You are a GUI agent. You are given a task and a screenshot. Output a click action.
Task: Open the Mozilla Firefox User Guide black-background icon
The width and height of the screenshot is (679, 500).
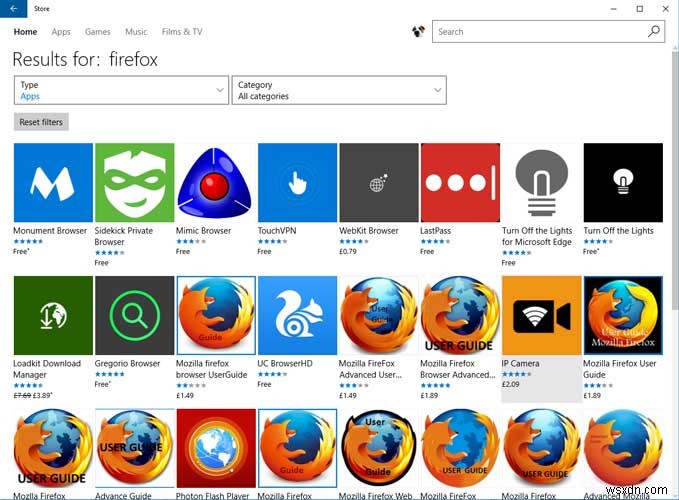click(x=623, y=316)
